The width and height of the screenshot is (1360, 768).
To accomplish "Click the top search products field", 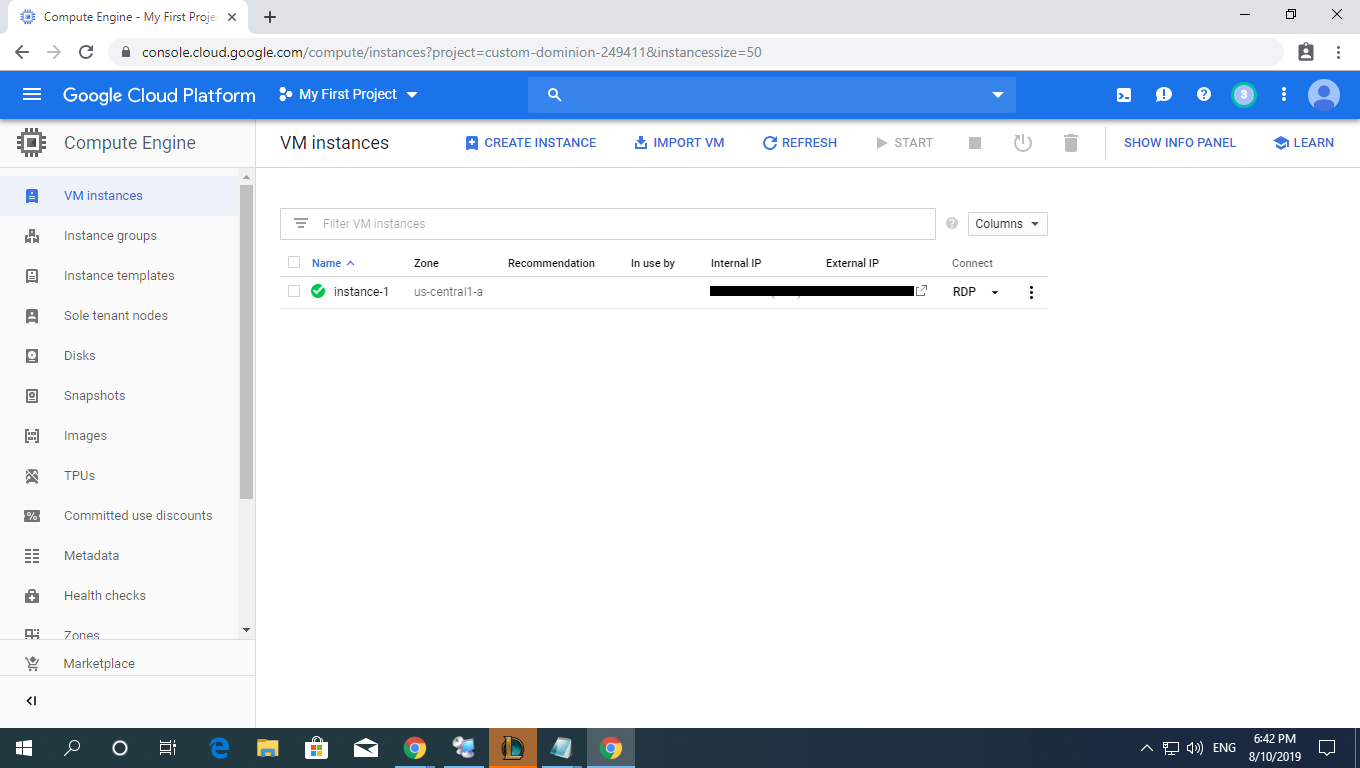I will pyautogui.click(x=772, y=95).
